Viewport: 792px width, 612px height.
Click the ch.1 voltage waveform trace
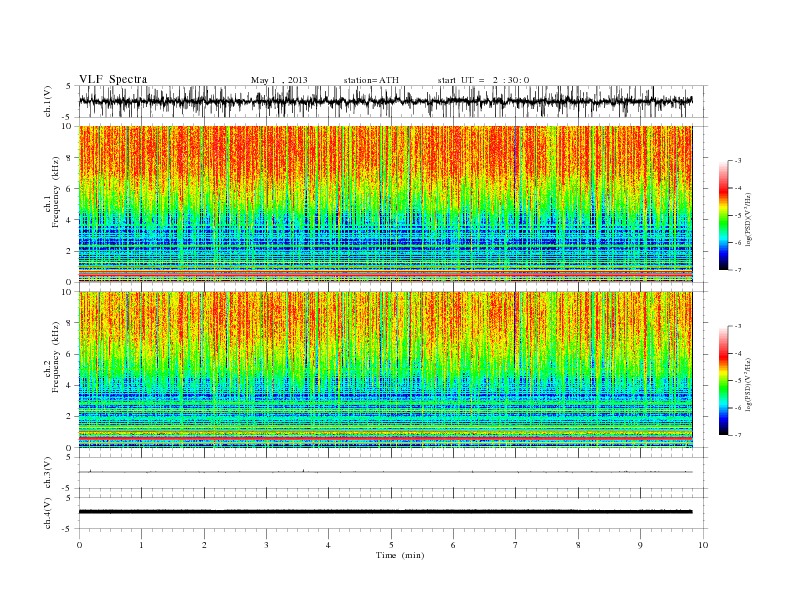point(386,101)
